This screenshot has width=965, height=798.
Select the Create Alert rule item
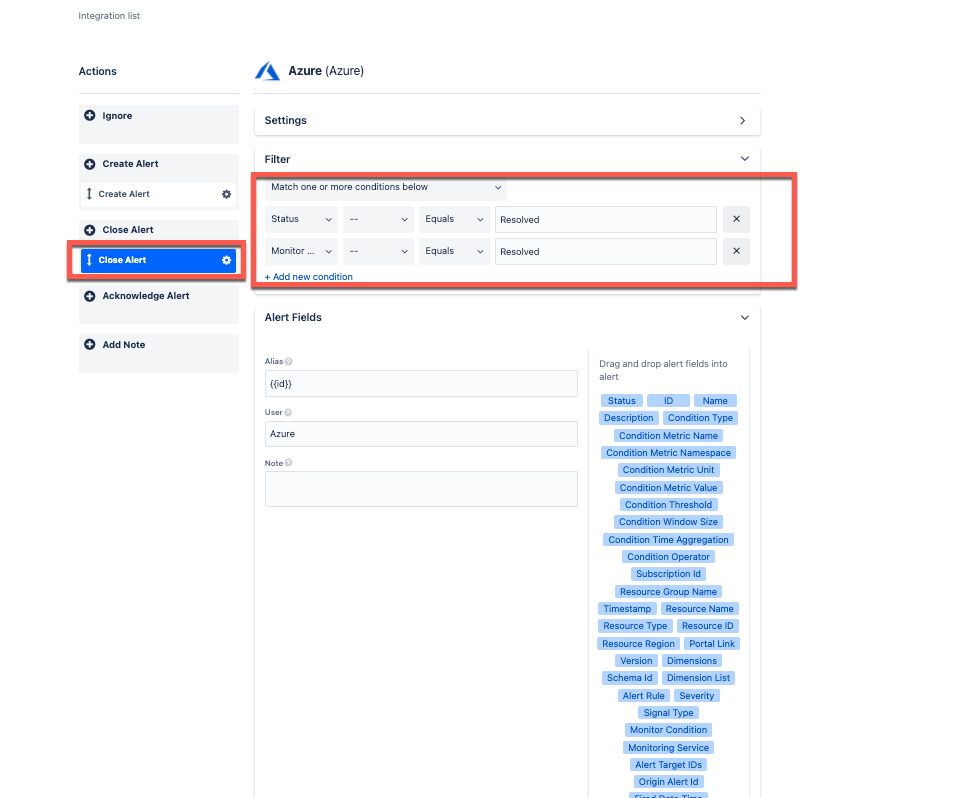coord(158,194)
